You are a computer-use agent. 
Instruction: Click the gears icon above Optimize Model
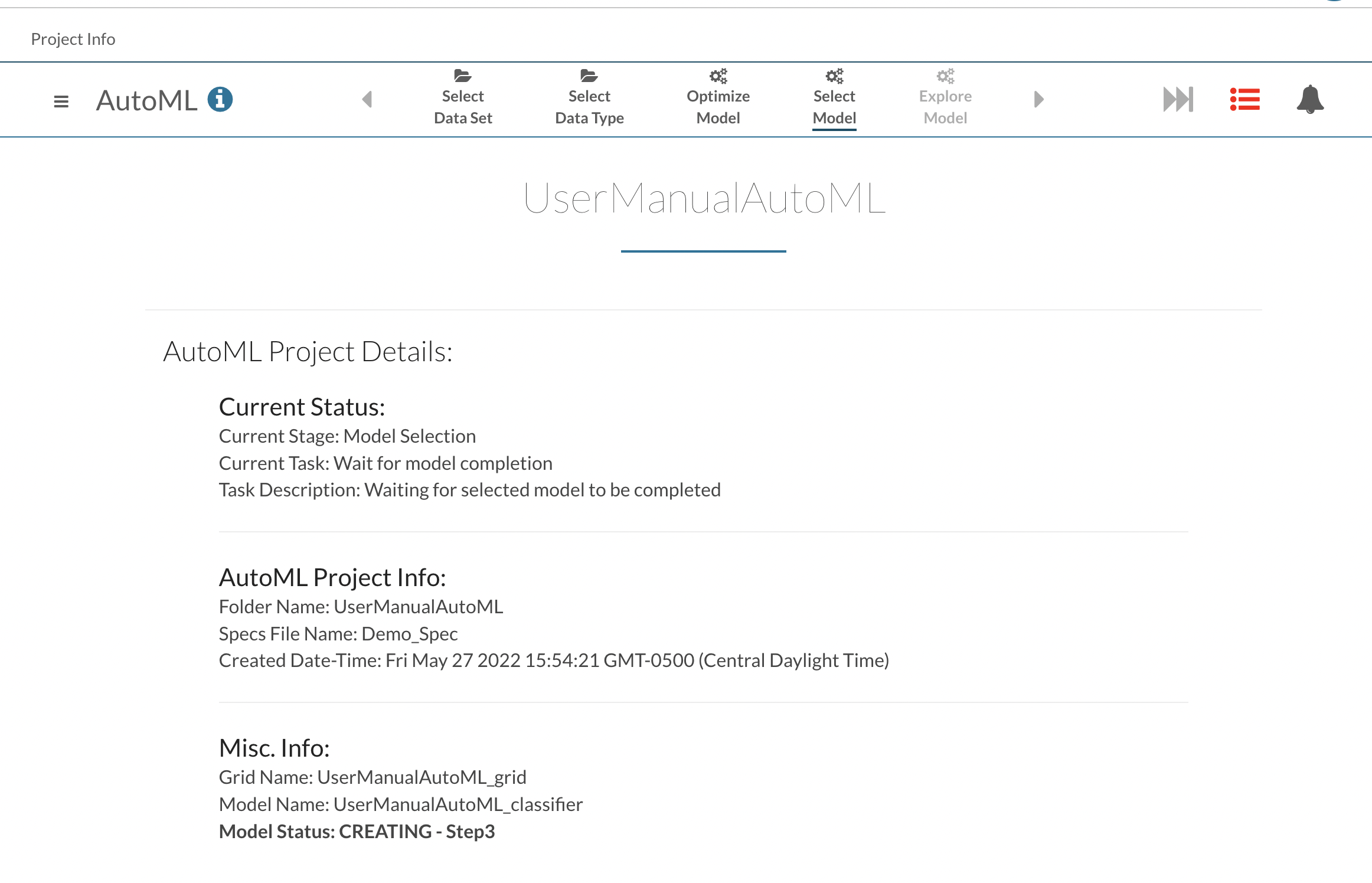[x=718, y=76]
